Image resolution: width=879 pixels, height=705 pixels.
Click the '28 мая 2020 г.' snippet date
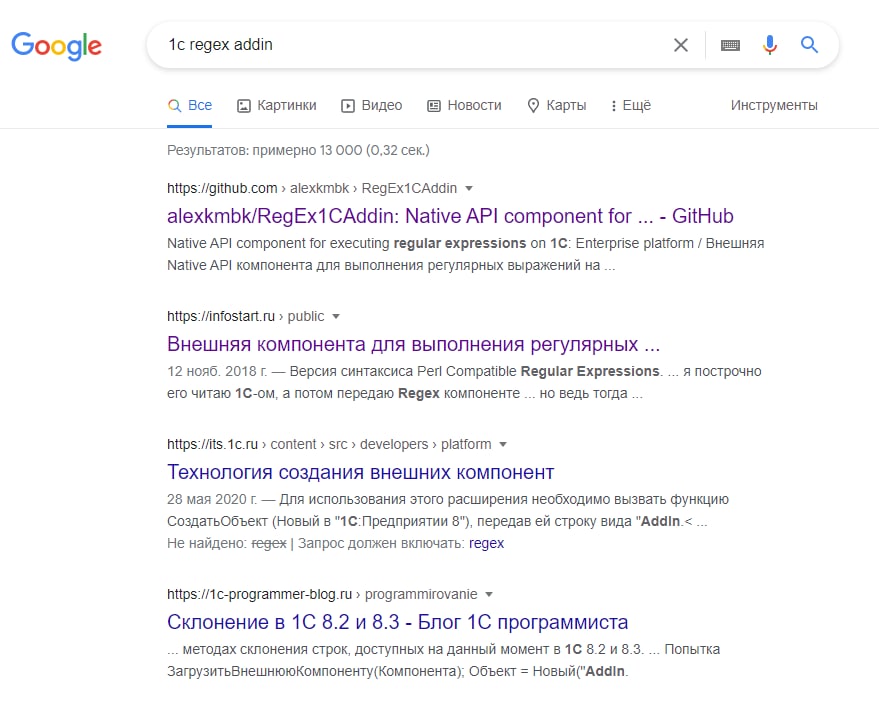(x=212, y=499)
